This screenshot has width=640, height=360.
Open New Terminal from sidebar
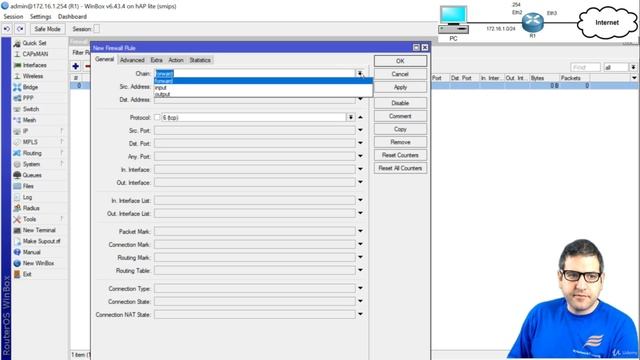tap(39, 231)
